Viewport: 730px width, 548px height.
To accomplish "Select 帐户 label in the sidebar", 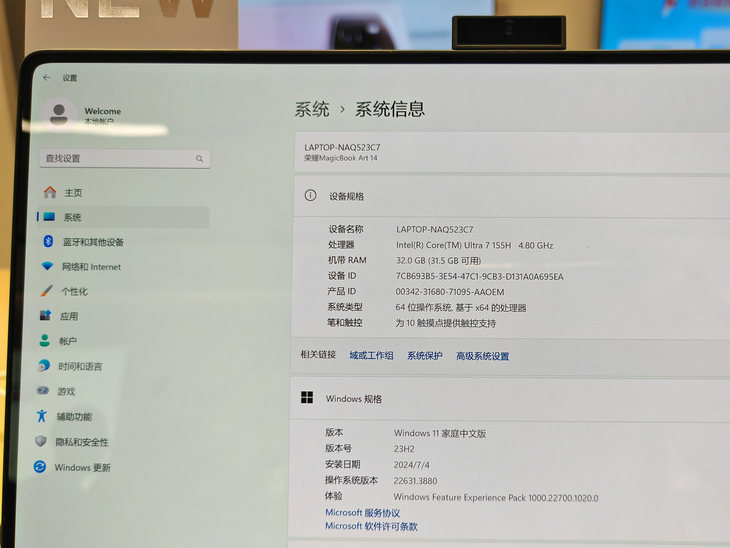I will (x=68, y=341).
